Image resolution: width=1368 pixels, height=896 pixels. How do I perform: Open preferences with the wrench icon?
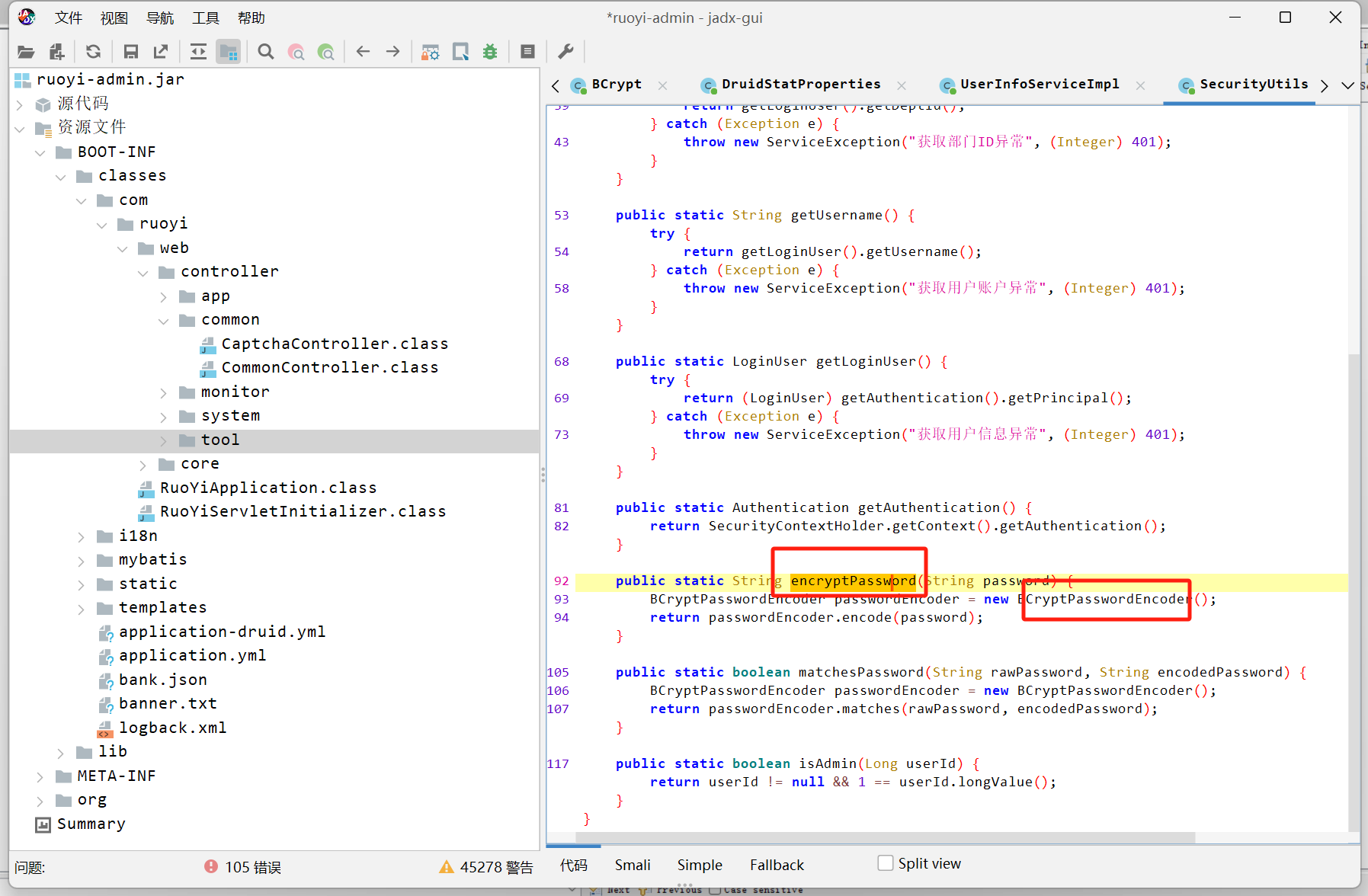tap(565, 52)
